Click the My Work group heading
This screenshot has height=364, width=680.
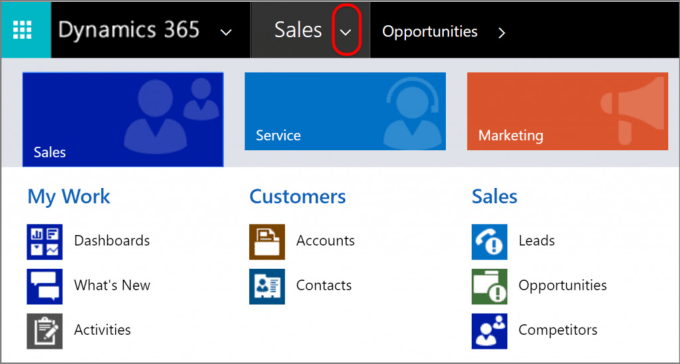[x=69, y=197]
